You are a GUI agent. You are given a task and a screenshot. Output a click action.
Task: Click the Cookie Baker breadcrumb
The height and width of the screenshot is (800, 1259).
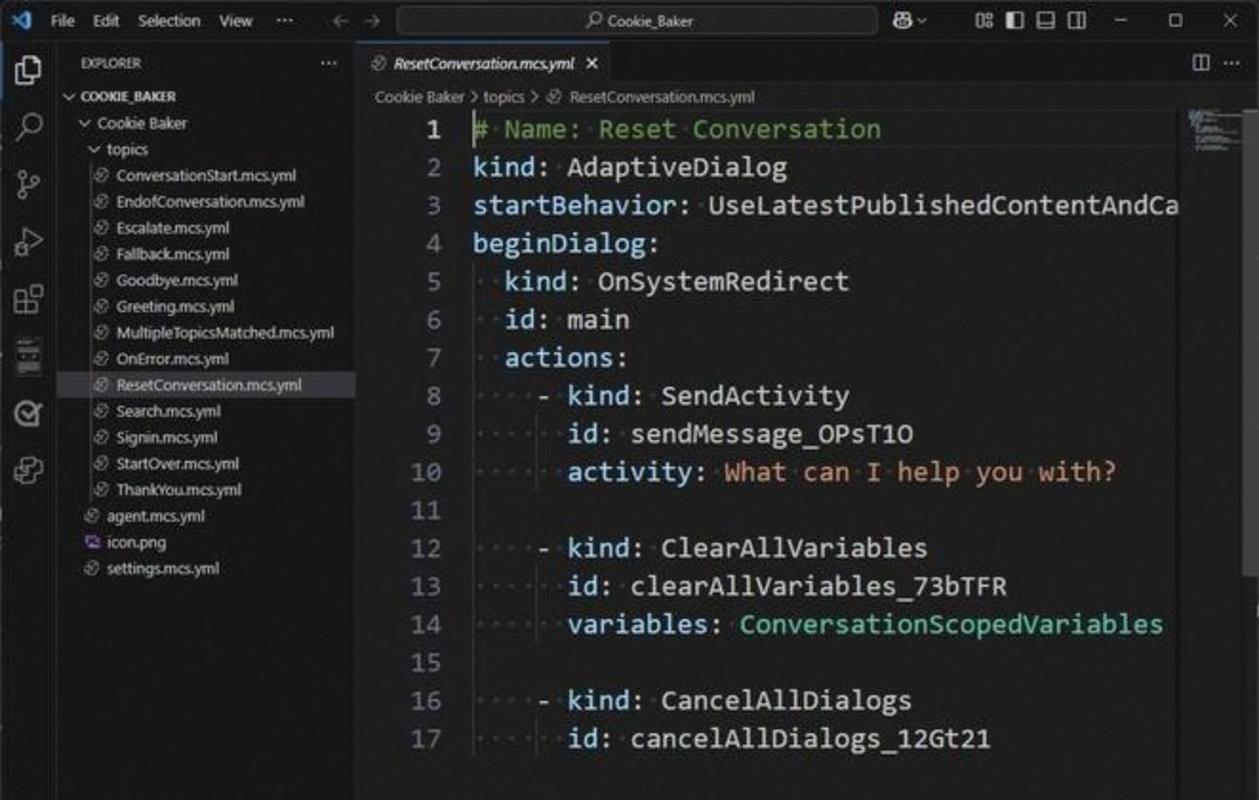click(420, 97)
